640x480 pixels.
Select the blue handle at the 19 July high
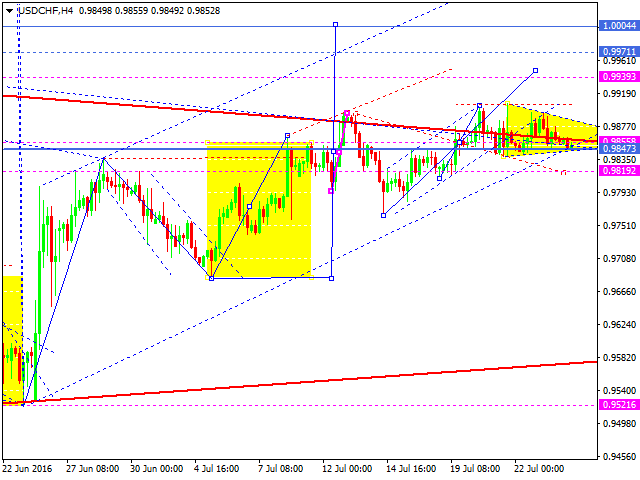[x=480, y=105]
